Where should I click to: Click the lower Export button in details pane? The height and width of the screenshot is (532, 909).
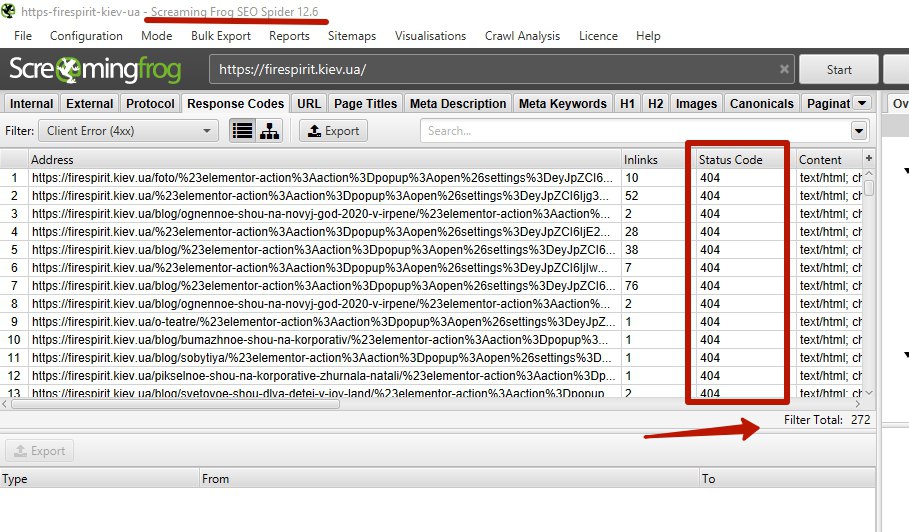39,451
